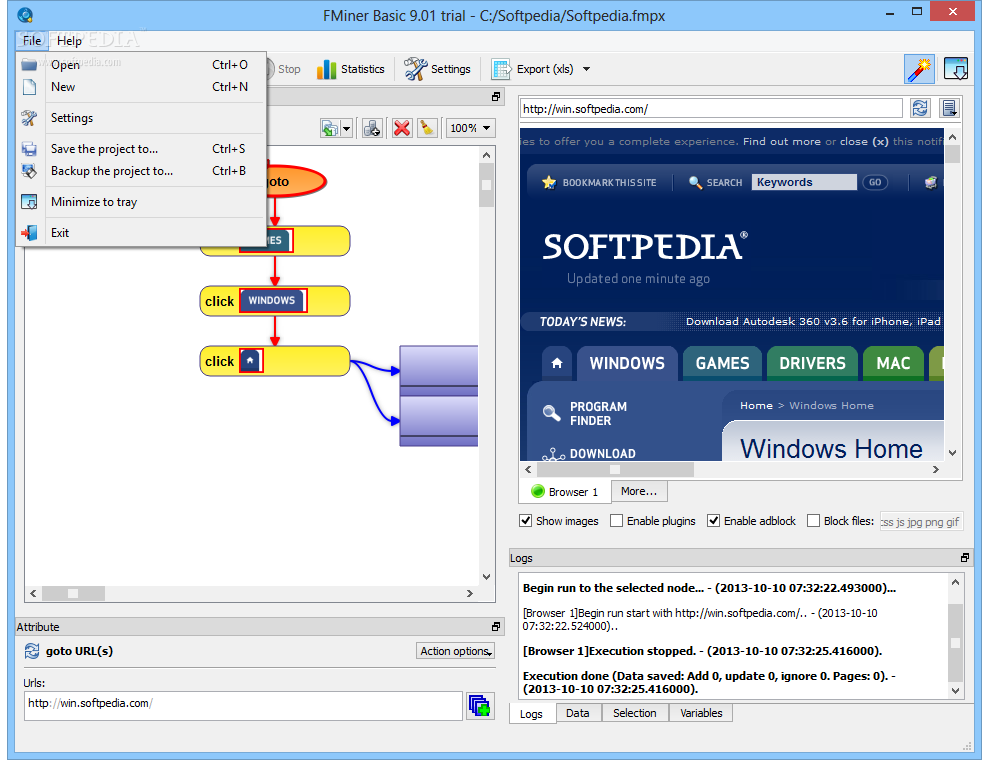
Task: Click the Logs panel scrollbar down arrow
Action: coord(955,691)
